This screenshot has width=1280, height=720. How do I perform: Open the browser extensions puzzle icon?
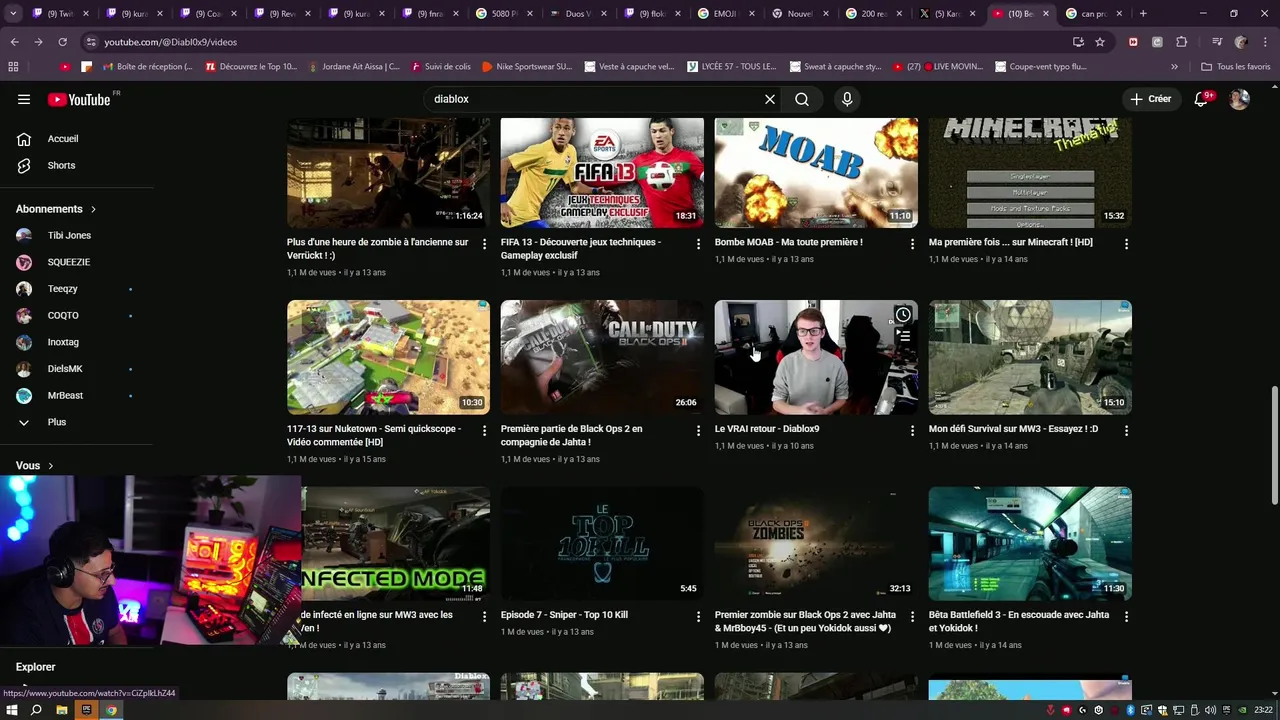coord(1181,42)
